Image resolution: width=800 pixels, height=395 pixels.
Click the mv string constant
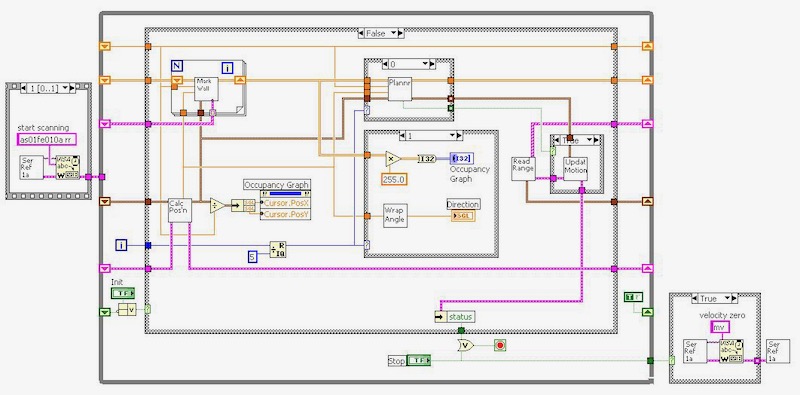(x=720, y=327)
